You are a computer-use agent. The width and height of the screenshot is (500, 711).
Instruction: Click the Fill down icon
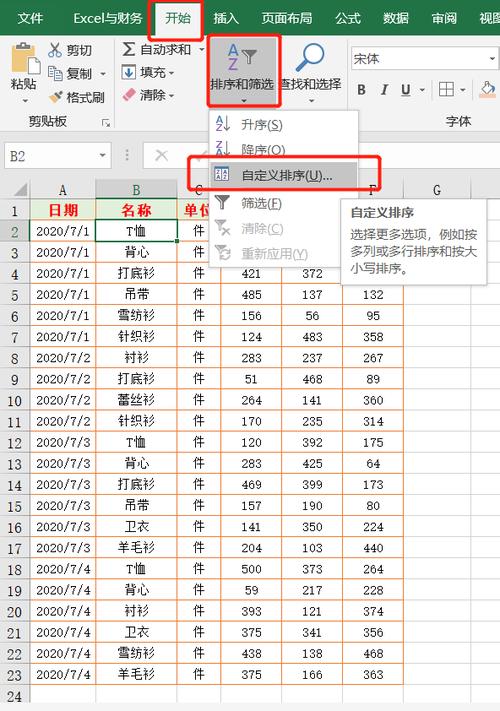(128, 72)
